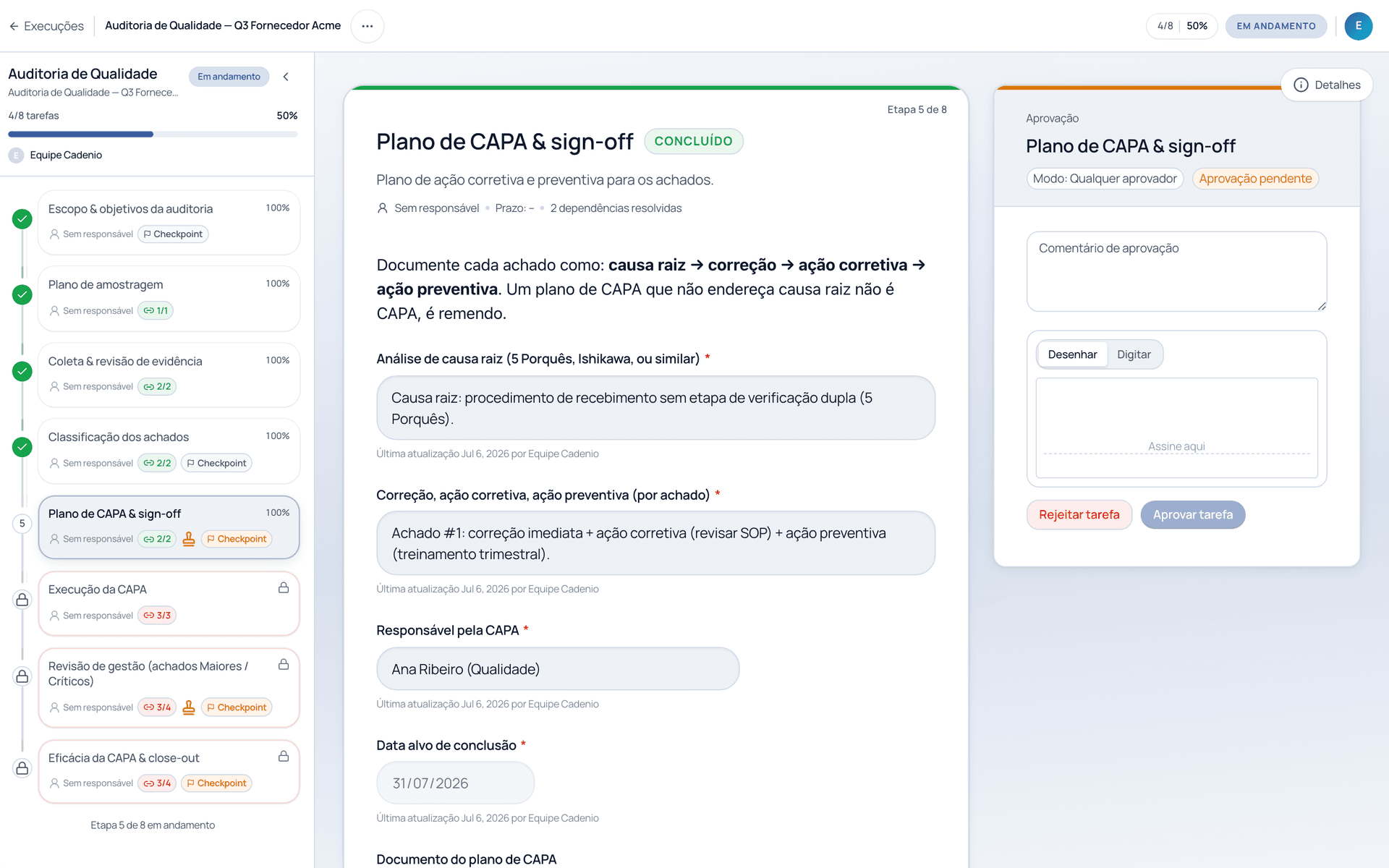
Task: Click the Responsável pela CAPA field
Action: pyautogui.click(x=558, y=669)
